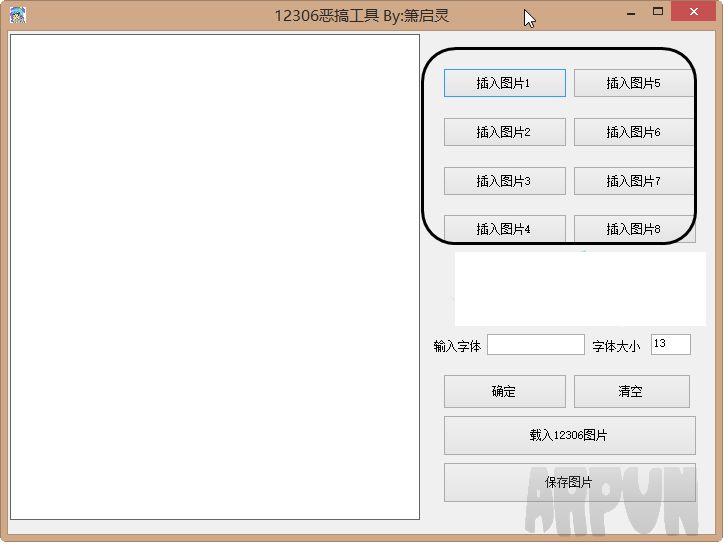Focus the 输入字体 text field
723x542 pixels.
click(536, 345)
